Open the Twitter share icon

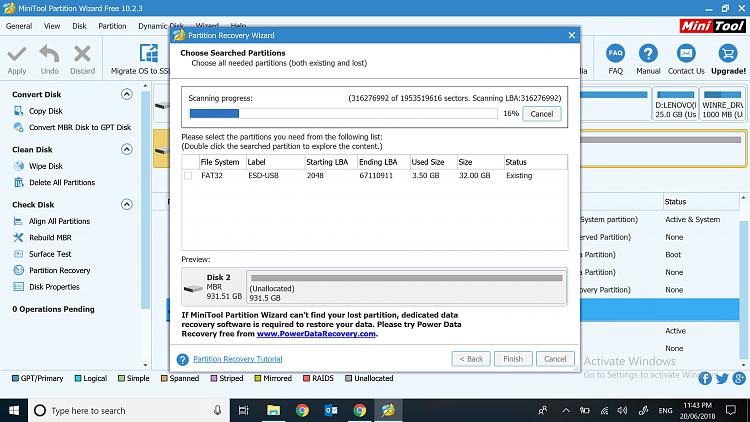tap(722, 378)
